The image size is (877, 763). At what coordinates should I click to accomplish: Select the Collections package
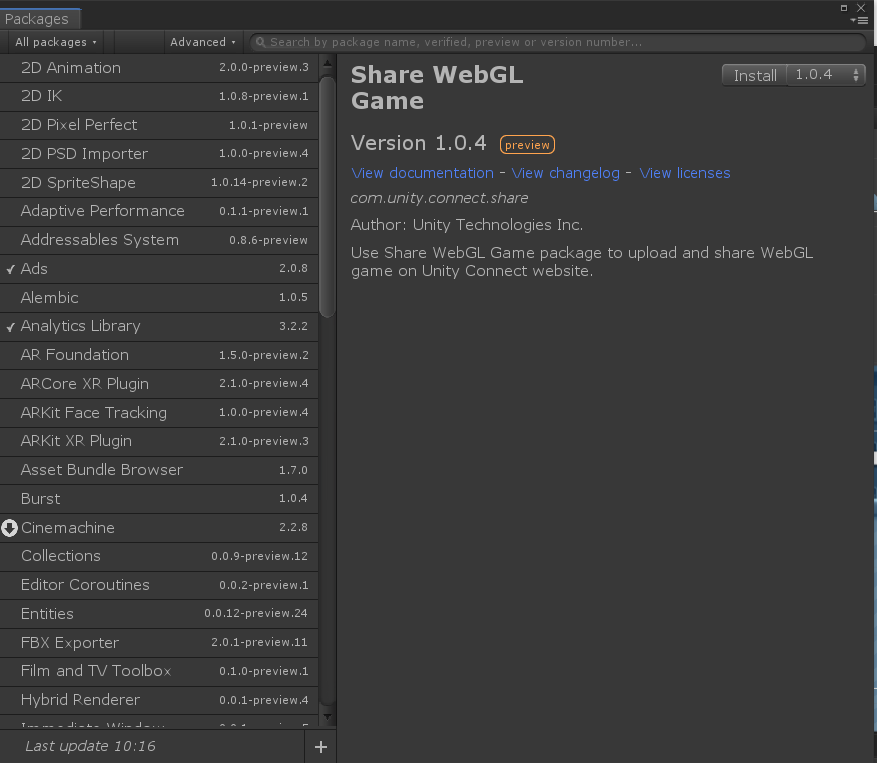tap(159, 556)
